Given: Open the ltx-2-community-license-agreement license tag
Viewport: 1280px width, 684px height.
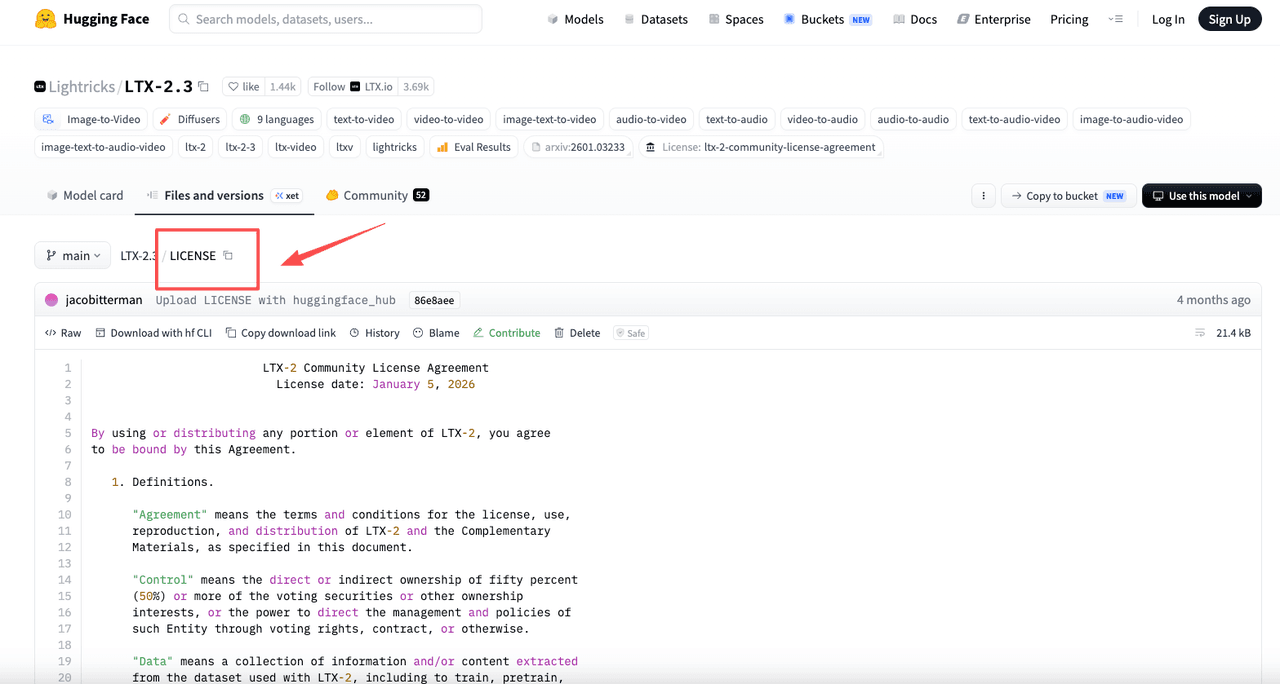Looking at the screenshot, I should point(761,147).
